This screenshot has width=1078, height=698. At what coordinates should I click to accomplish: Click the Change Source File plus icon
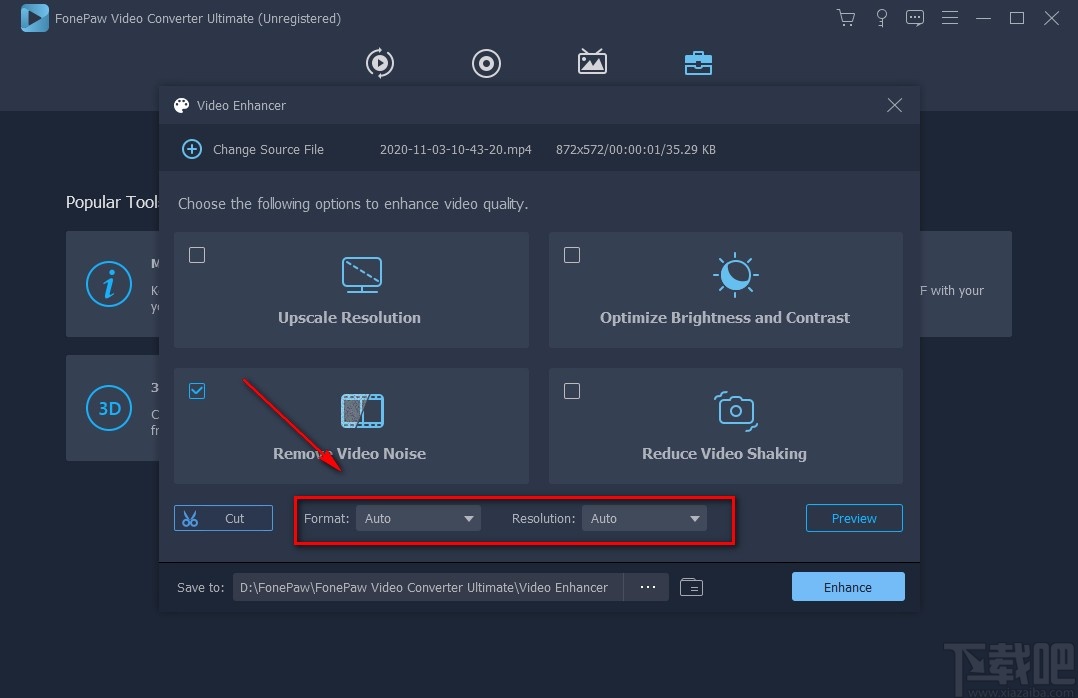click(192, 149)
